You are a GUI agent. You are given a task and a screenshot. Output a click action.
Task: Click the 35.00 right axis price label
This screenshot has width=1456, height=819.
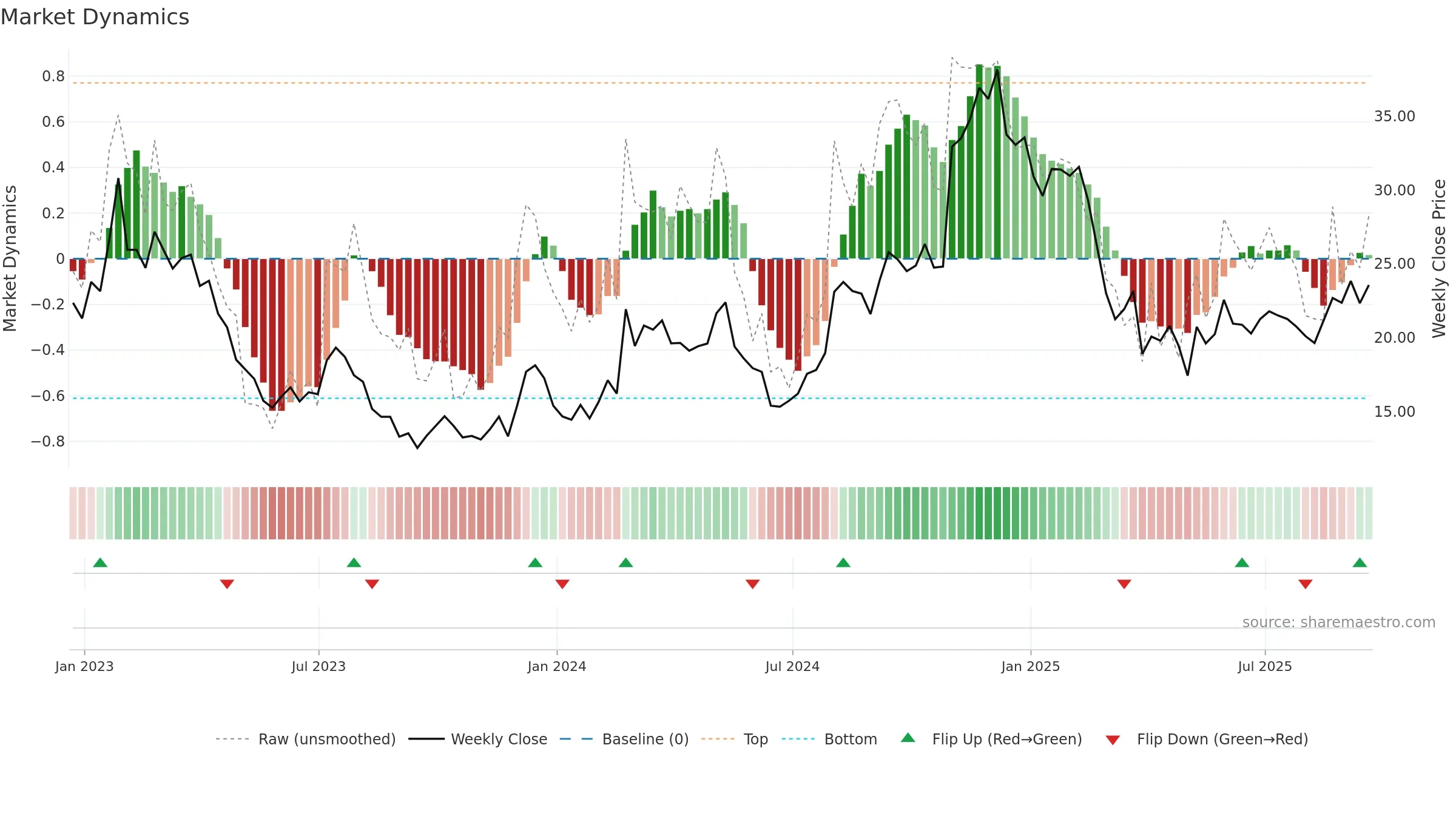click(1395, 116)
